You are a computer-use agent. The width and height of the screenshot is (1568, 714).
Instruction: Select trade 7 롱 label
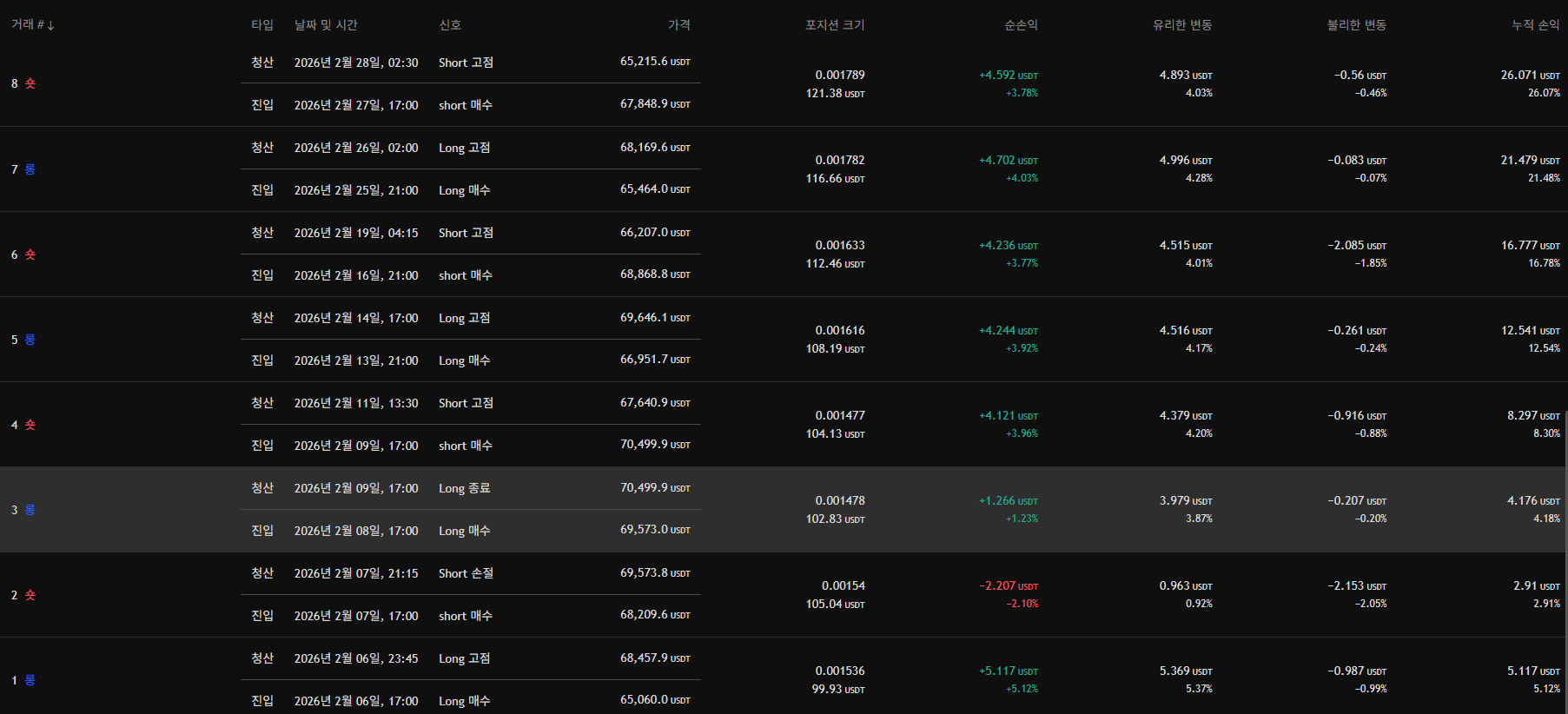(23, 169)
